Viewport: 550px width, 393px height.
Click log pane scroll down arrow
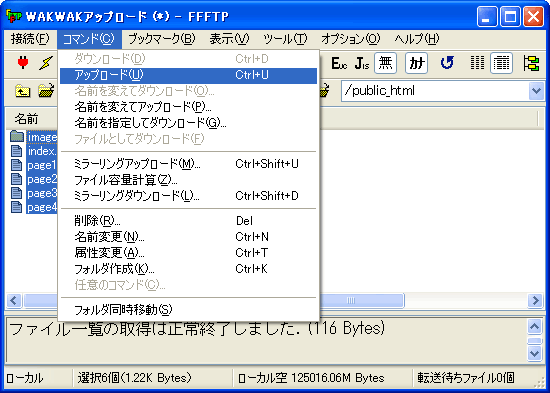coord(535,353)
